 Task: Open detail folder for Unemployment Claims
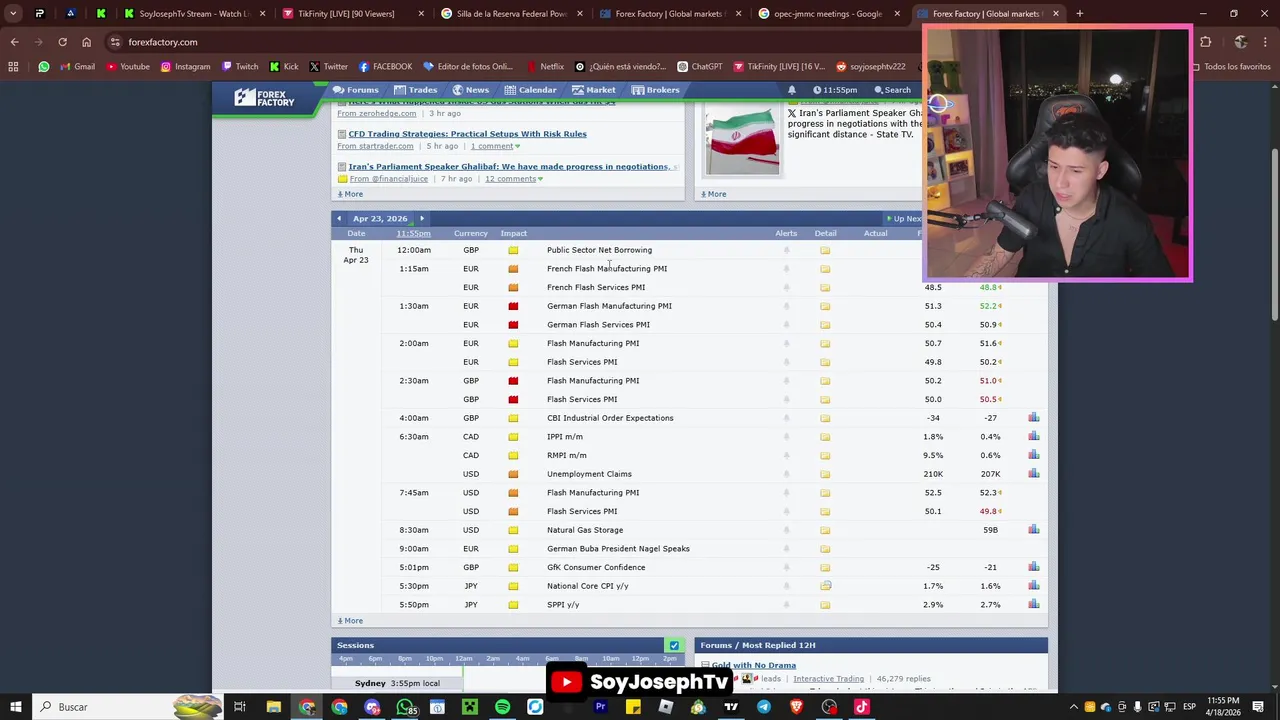tap(825, 474)
